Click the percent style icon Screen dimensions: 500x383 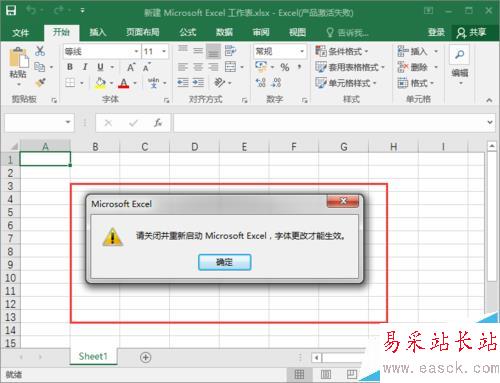[285, 67]
